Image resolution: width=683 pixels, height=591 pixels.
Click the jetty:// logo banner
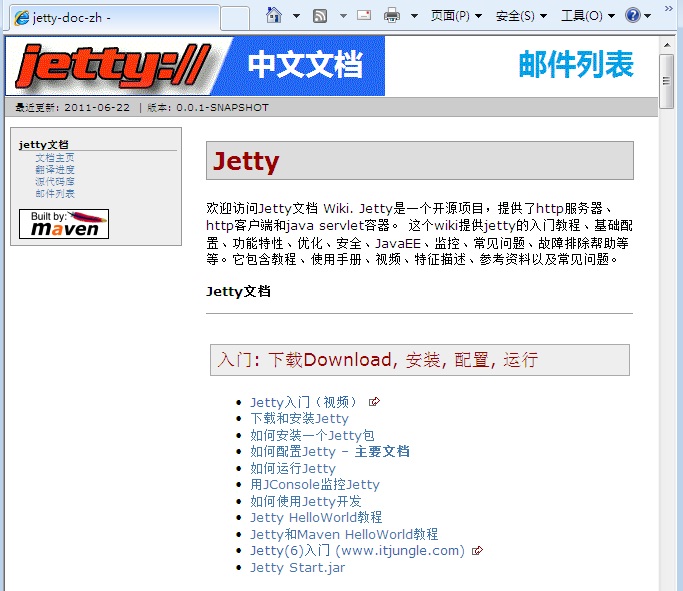(x=195, y=66)
